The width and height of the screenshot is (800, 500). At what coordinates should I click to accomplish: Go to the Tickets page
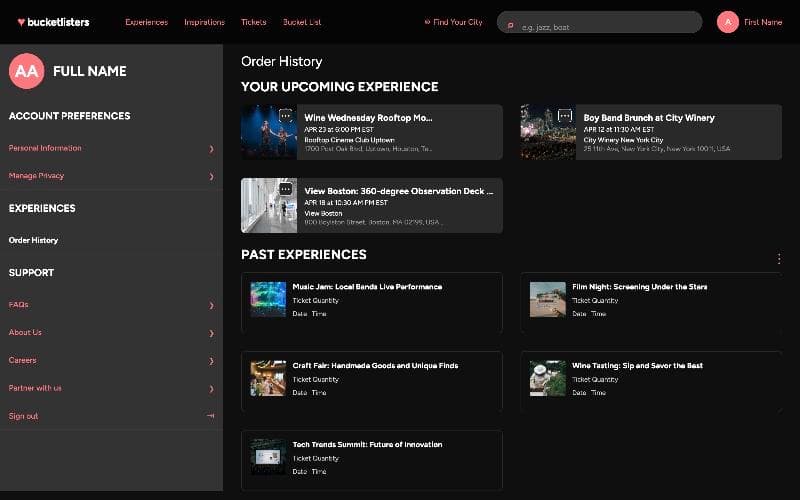tap(254, 22)
